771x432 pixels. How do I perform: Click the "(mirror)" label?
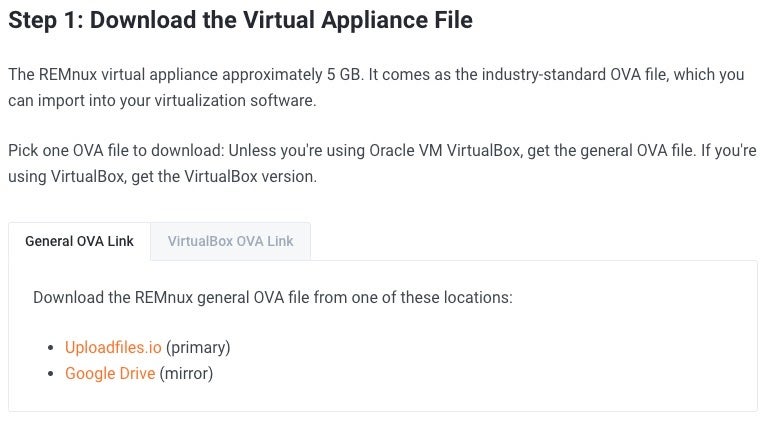[187, 374]
